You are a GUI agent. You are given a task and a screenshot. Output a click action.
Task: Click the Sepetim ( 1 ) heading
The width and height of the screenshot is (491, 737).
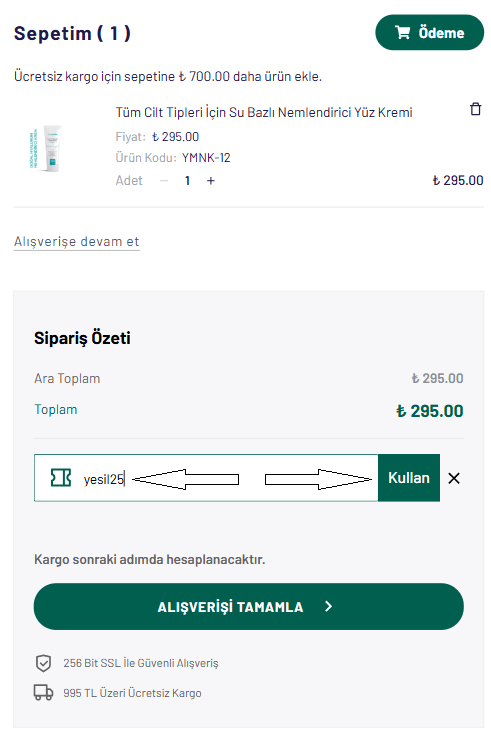point(72,33)
